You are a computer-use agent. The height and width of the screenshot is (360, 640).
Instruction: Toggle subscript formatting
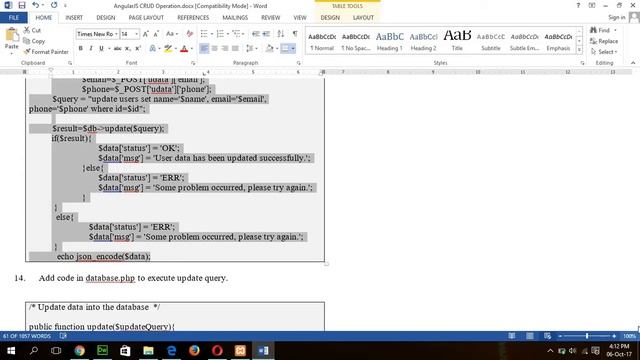(128, 49)
